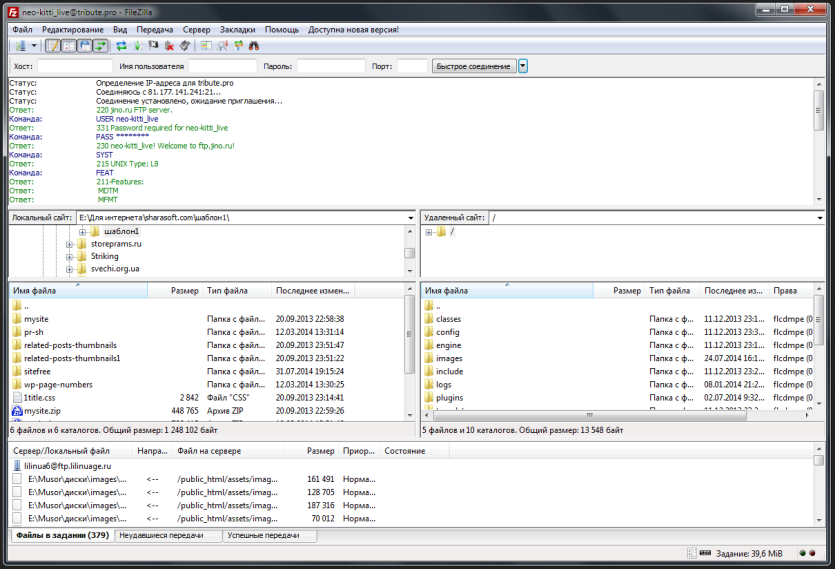Focus the Порт input field

click(412, 66)
